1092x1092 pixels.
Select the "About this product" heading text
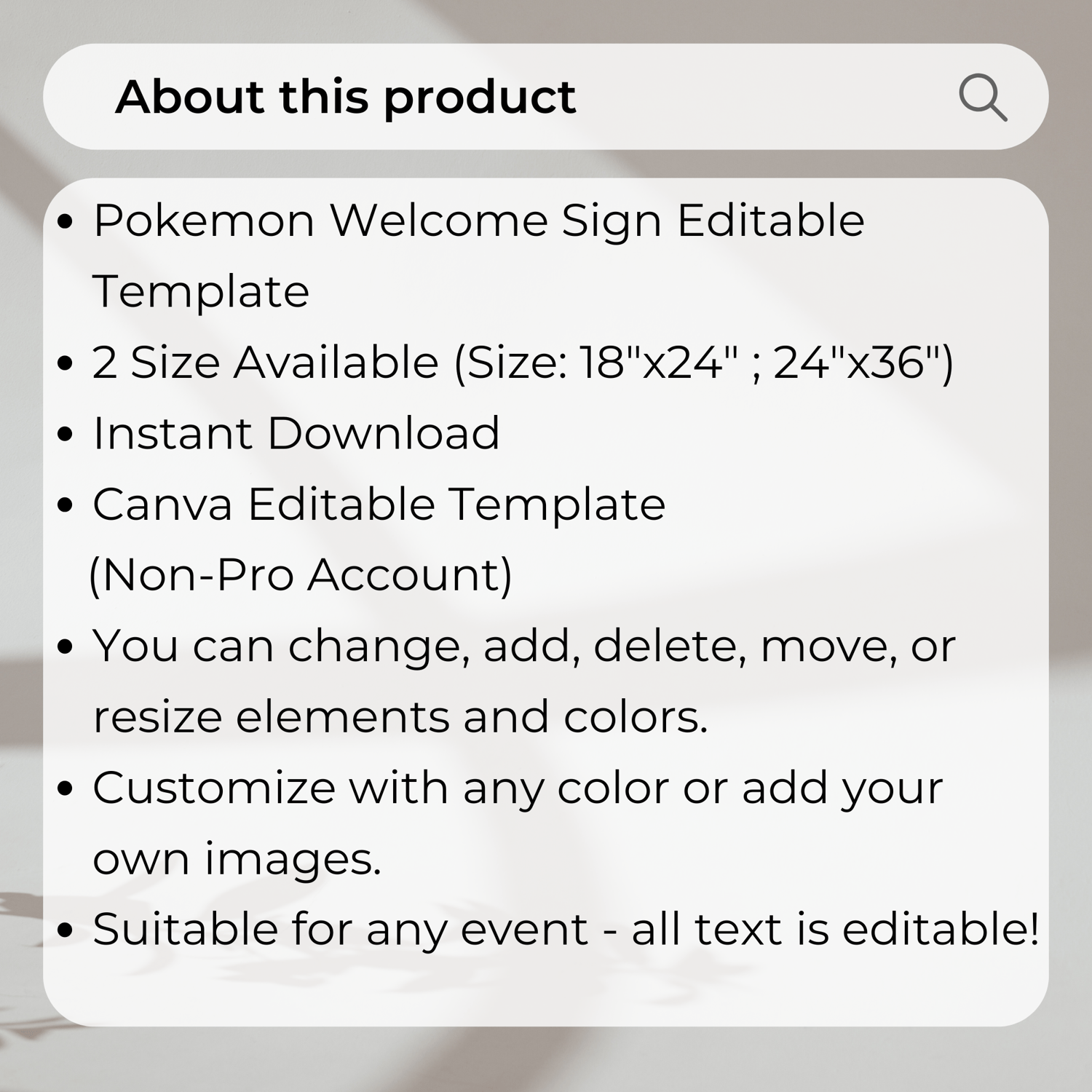346,97
